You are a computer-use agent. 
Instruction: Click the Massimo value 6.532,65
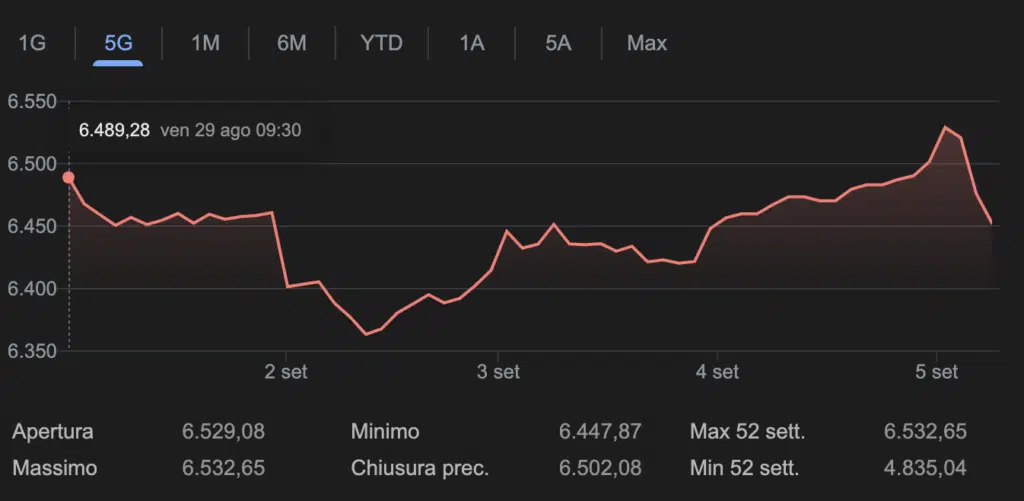point(223,467)
